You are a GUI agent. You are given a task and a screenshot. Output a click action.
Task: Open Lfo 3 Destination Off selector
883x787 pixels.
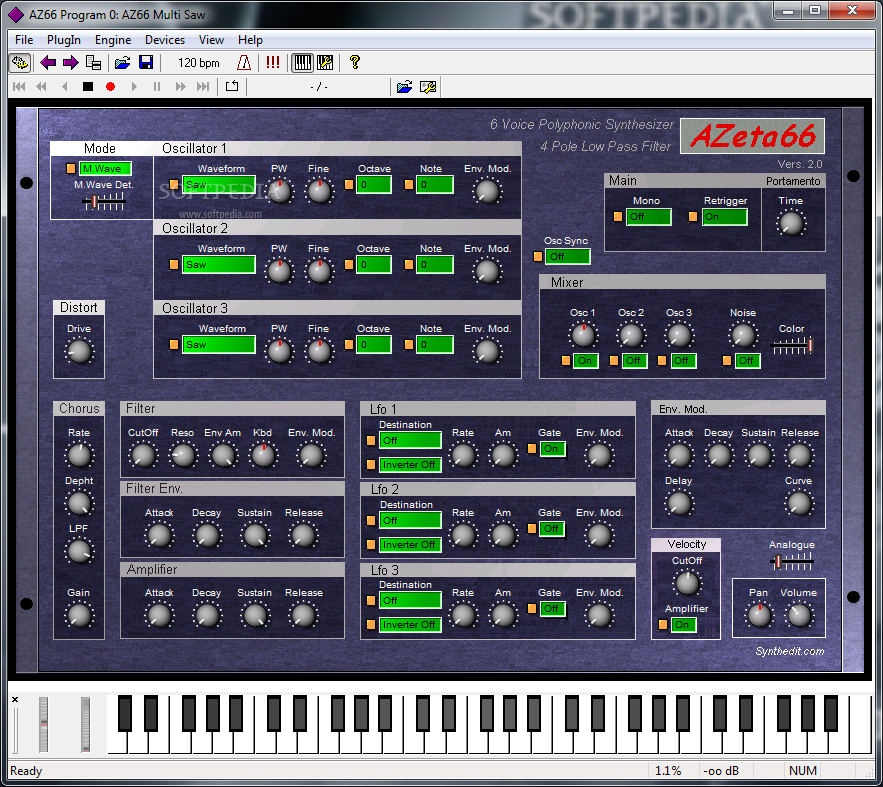pyautogui.click(x=410, y=600)
